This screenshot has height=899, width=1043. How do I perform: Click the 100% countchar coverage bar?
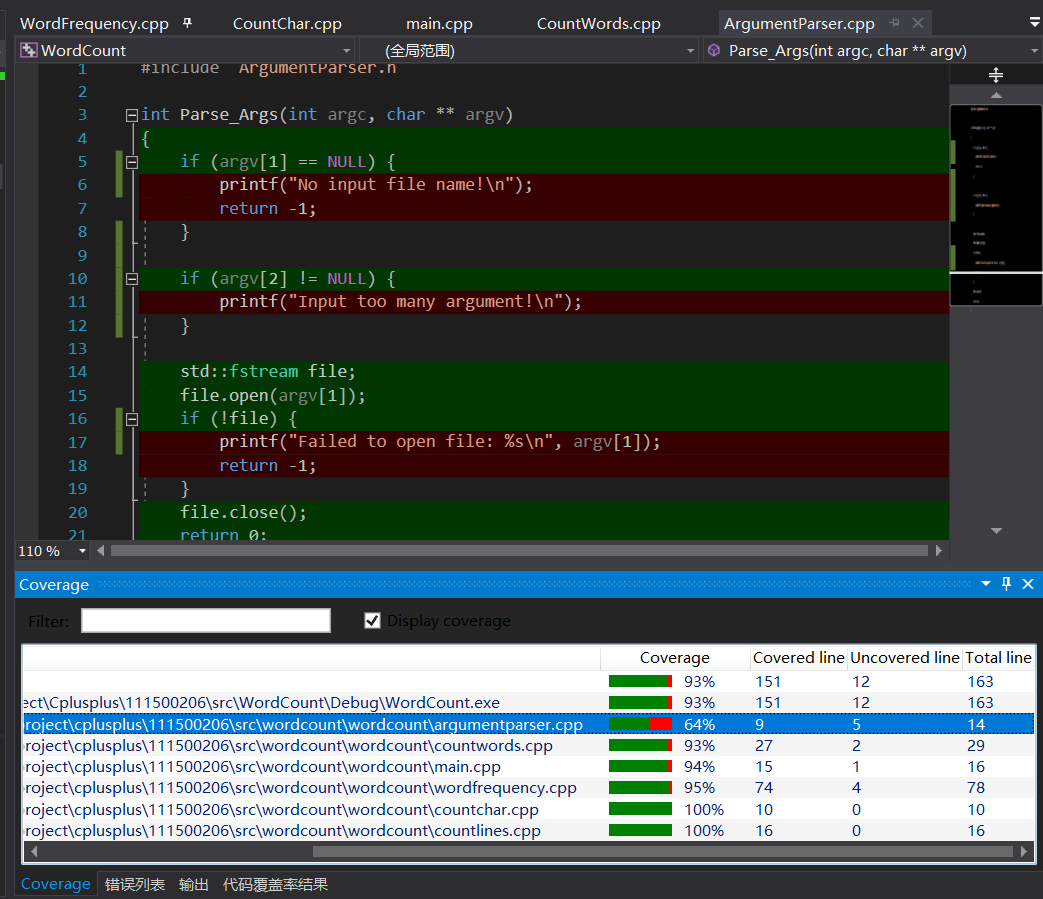(640, 809)
